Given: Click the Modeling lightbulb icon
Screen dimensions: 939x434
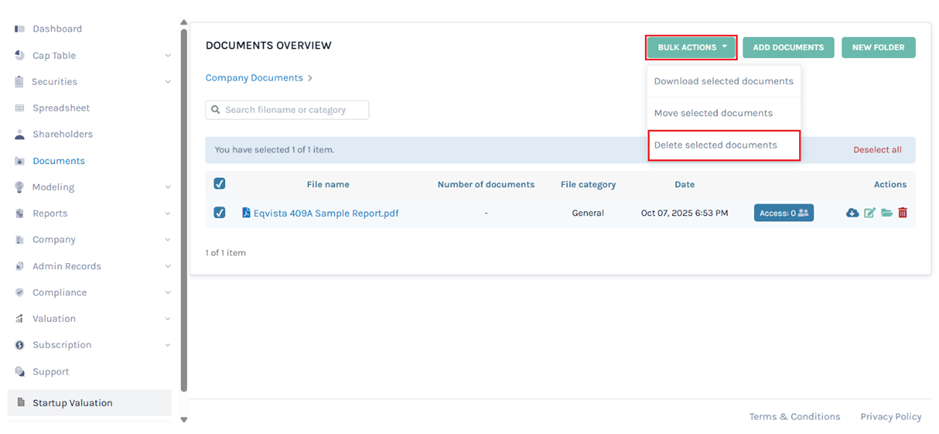Looking at the screenshot, I should 20,187.
